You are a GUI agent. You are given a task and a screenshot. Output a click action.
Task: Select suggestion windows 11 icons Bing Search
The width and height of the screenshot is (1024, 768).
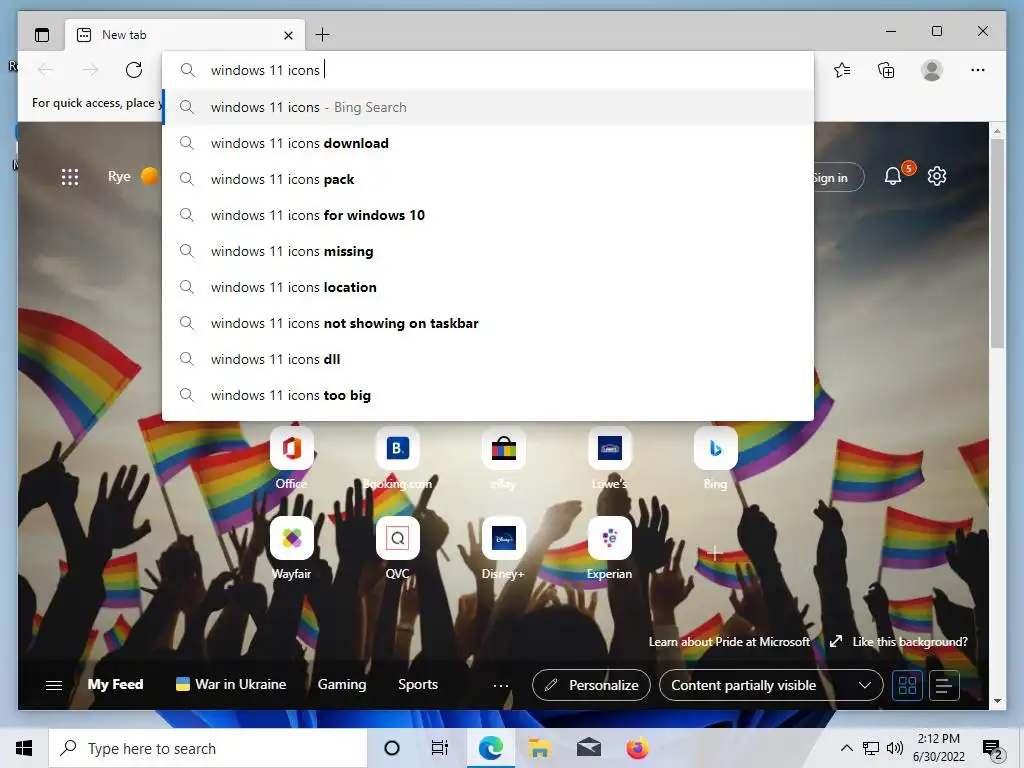488,107
